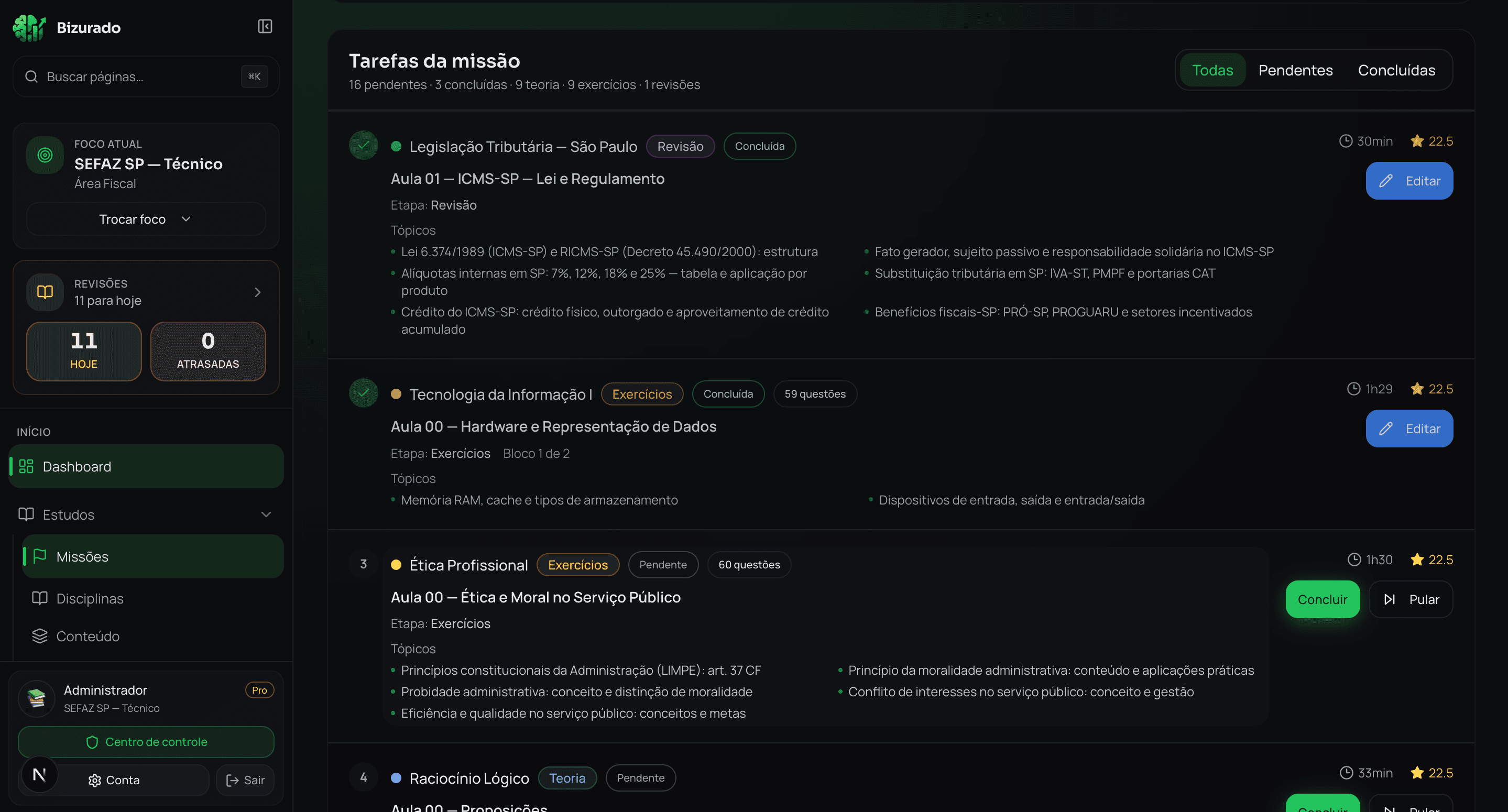Click the Pro badge on Administrador

tap(259, 690)
